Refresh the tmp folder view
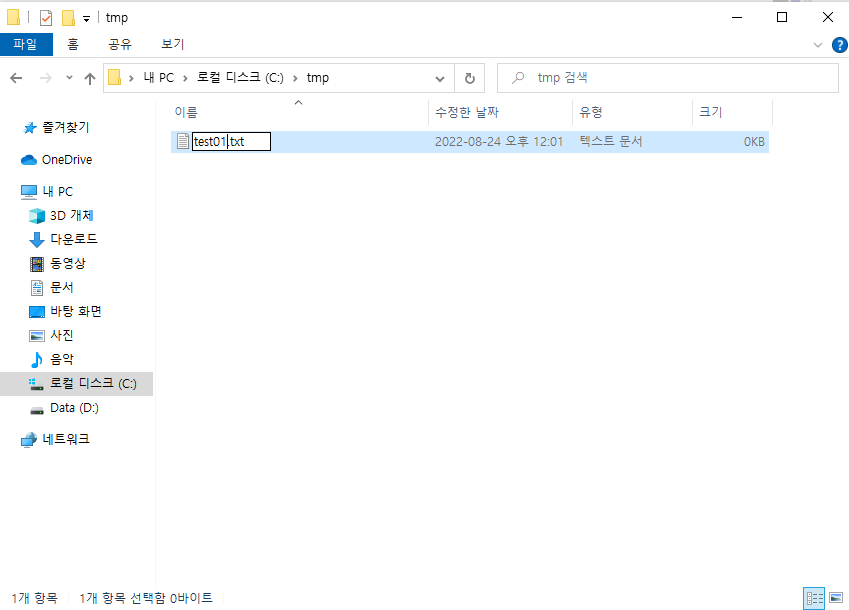Screen dimensions: 849x610 click(x=469, y=78)
